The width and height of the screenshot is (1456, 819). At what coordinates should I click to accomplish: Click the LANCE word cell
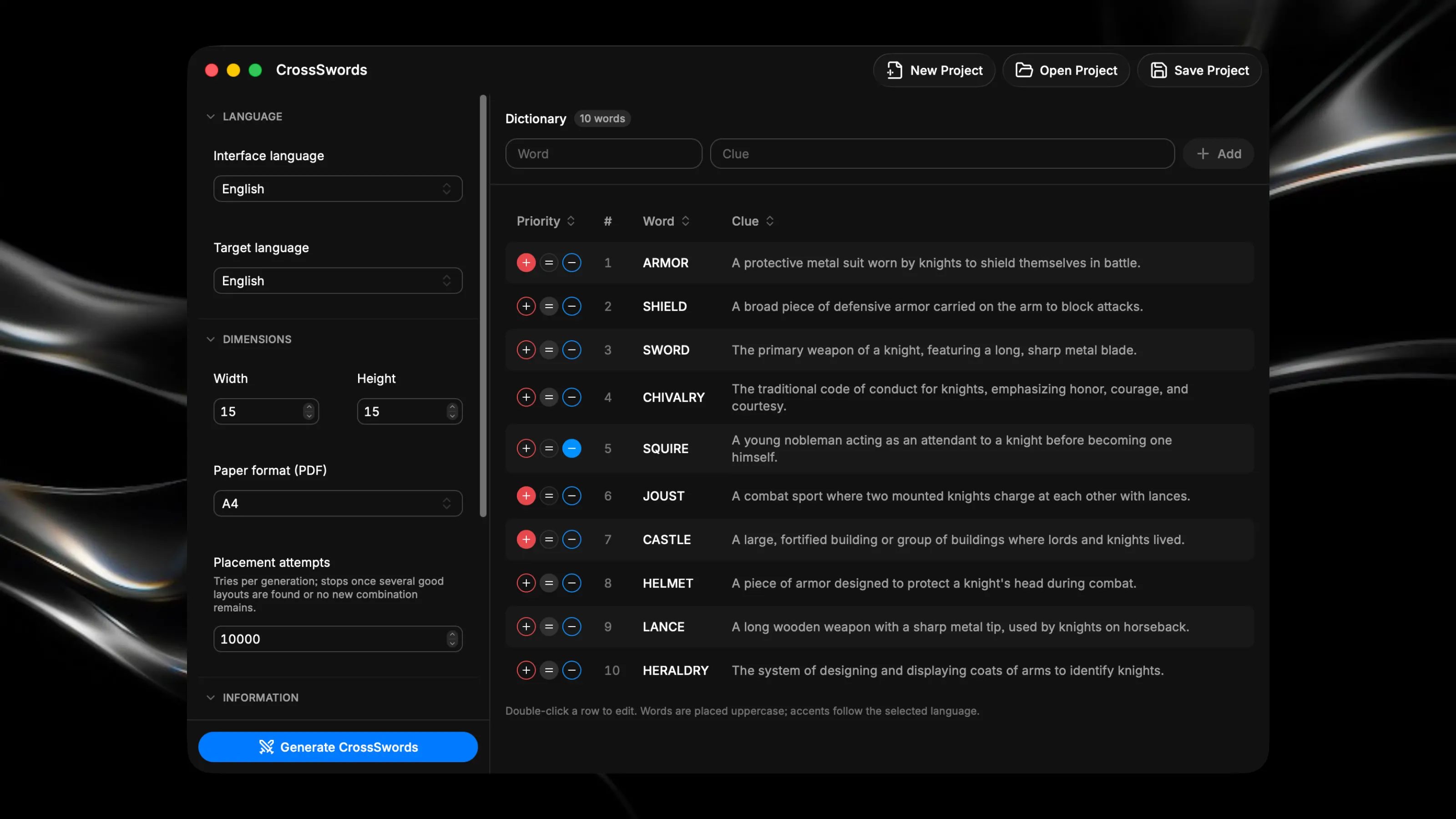663,627
